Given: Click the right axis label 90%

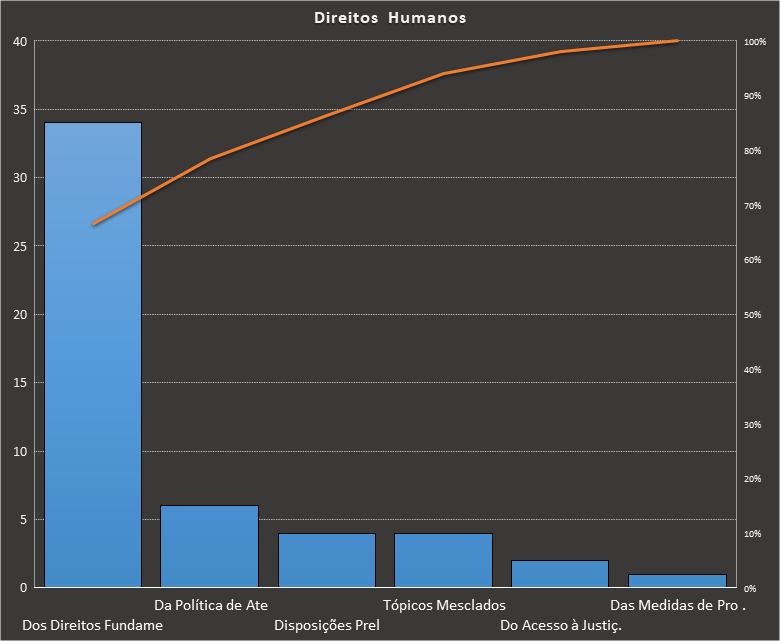Looking at the screenshot, I should [x=752, y=96].
